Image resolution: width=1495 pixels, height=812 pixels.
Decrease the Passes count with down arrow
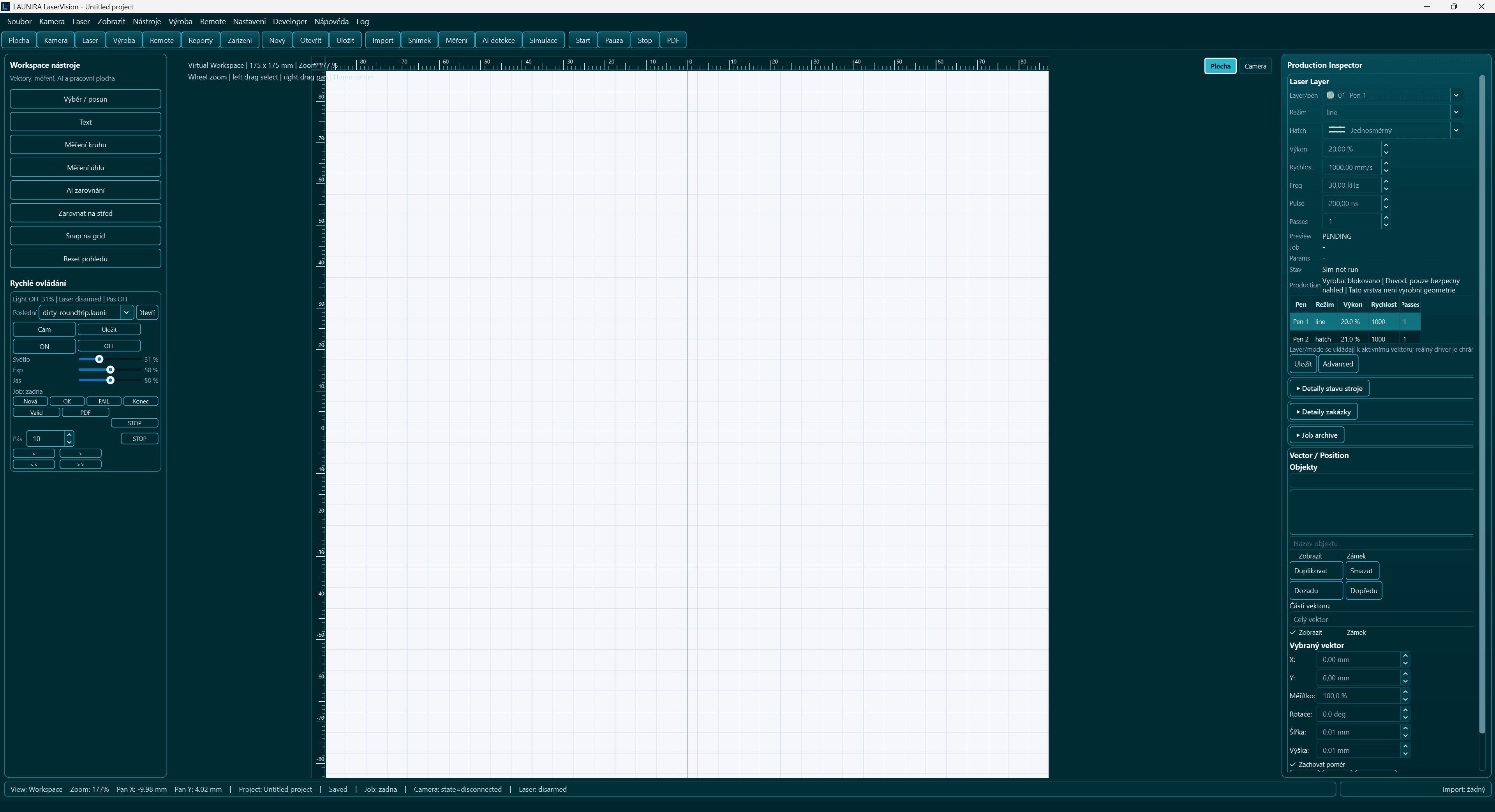pyautogui.click(x=1386, y=225)
